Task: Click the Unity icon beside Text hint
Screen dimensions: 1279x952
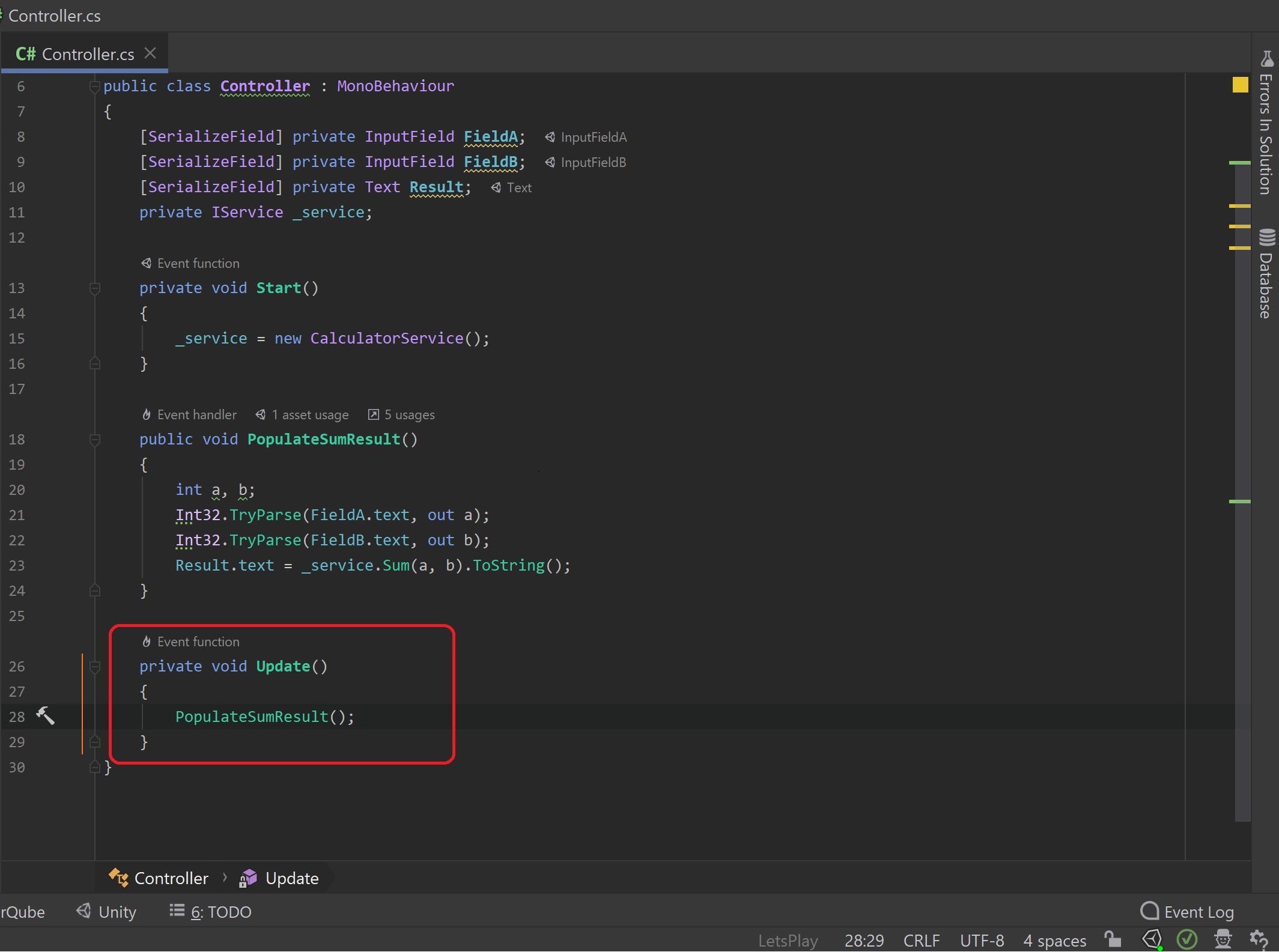Action: pos(496,187)
